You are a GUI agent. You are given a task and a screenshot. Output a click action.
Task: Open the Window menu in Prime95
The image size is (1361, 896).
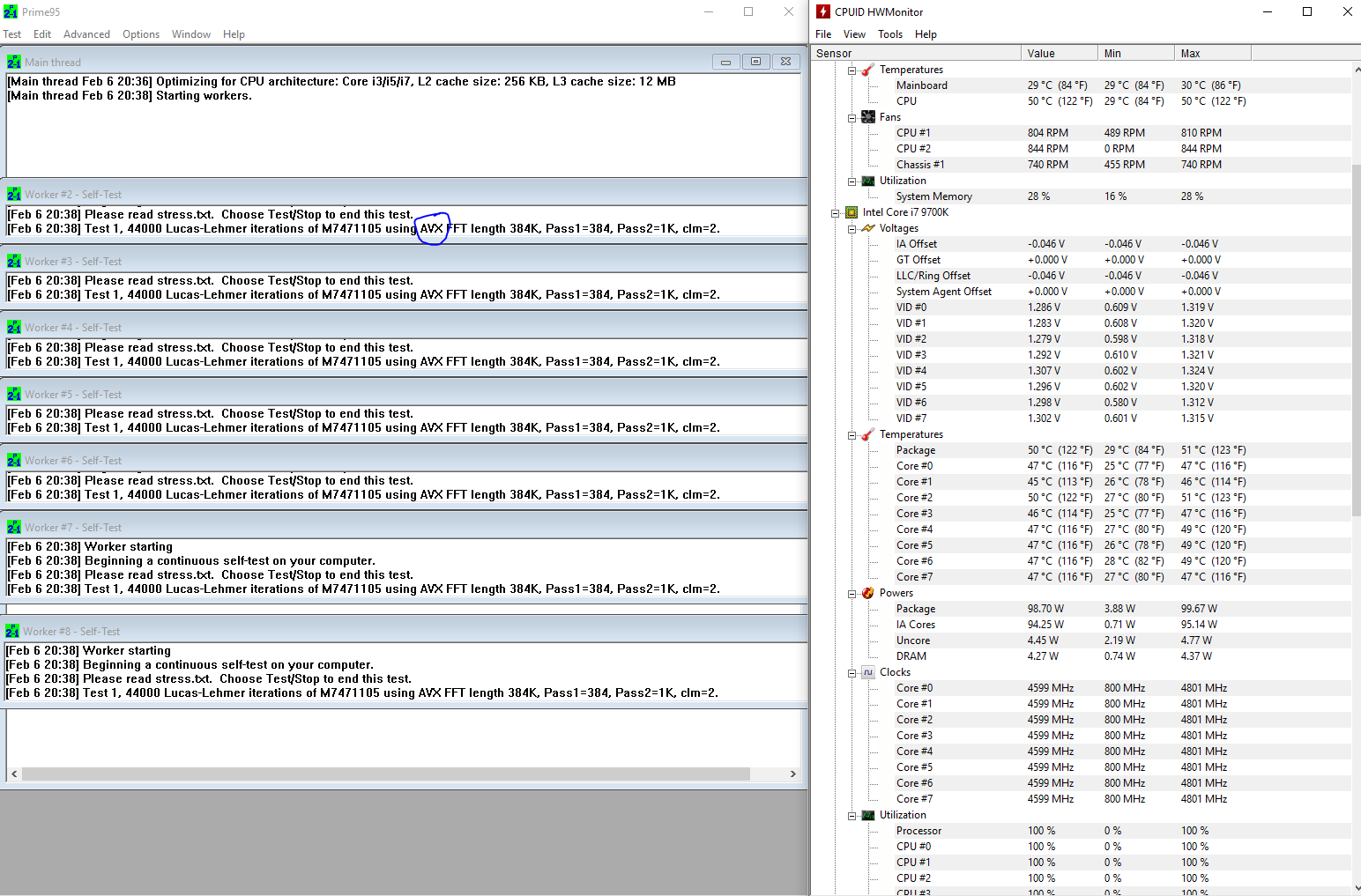click(191, 34)
